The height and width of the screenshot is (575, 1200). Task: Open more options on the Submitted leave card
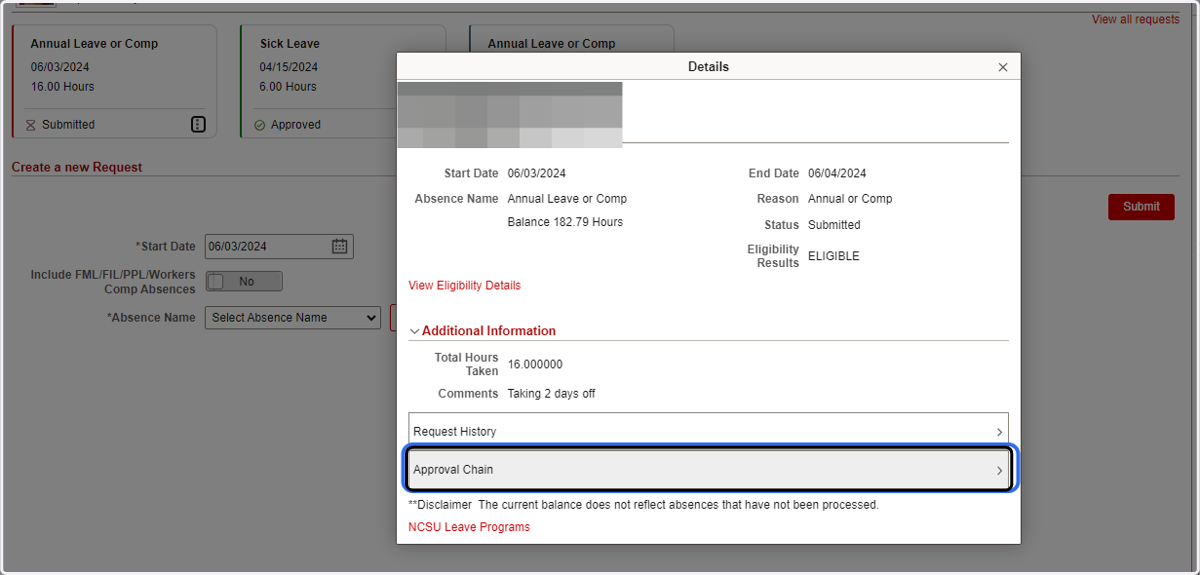(x=198, y=124)
